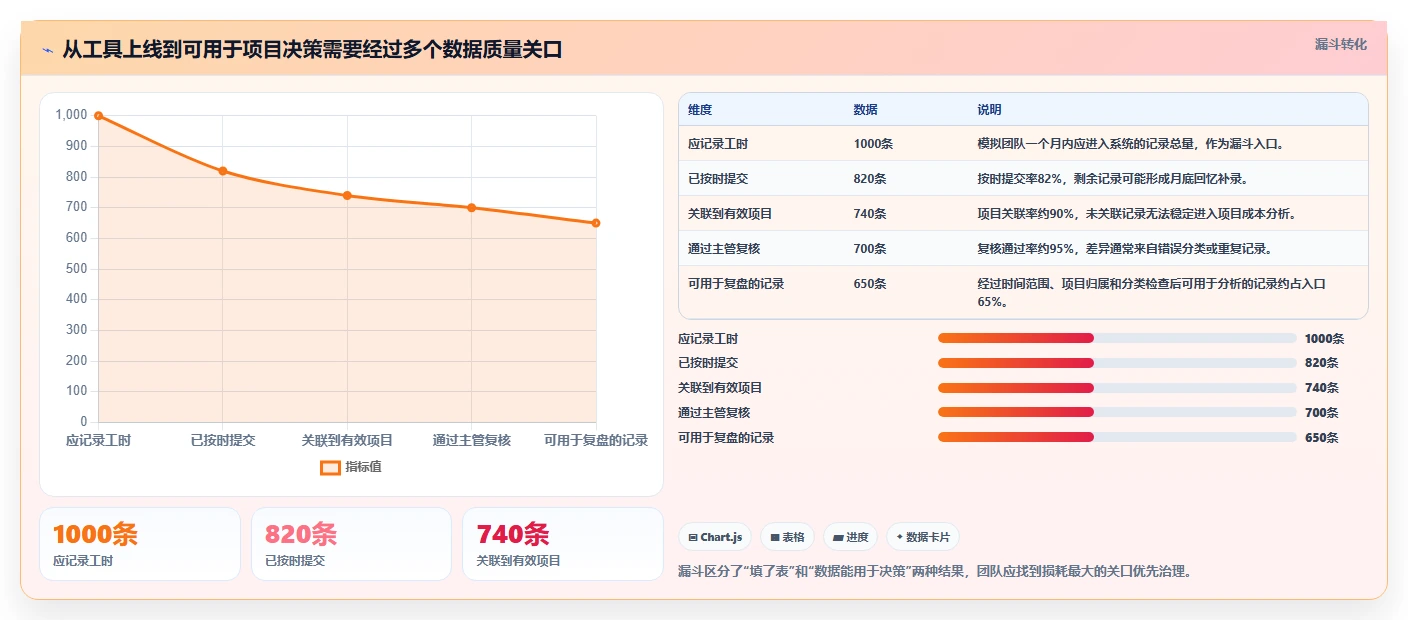1408x620 pixels.
Task: Click the chart data point at 可用于复盘的记录
Action: [x=596, y=223]
